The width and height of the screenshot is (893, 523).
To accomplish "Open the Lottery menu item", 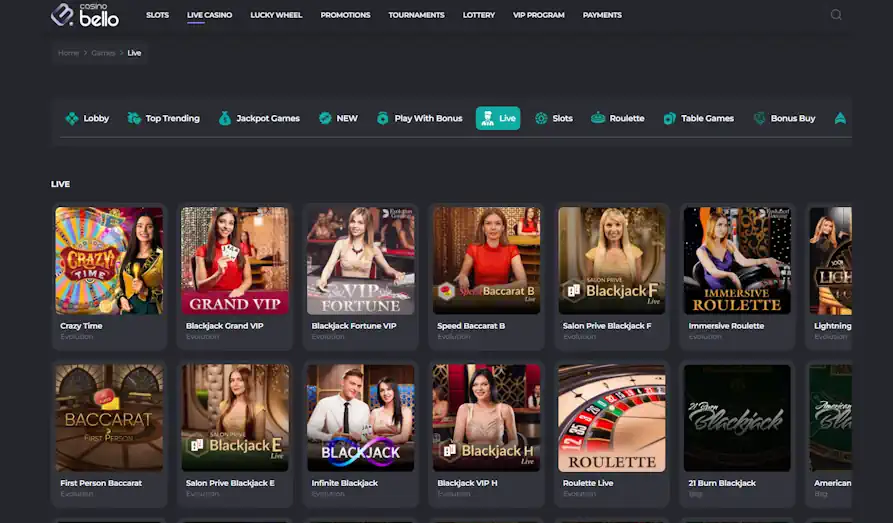I will 478,15.
